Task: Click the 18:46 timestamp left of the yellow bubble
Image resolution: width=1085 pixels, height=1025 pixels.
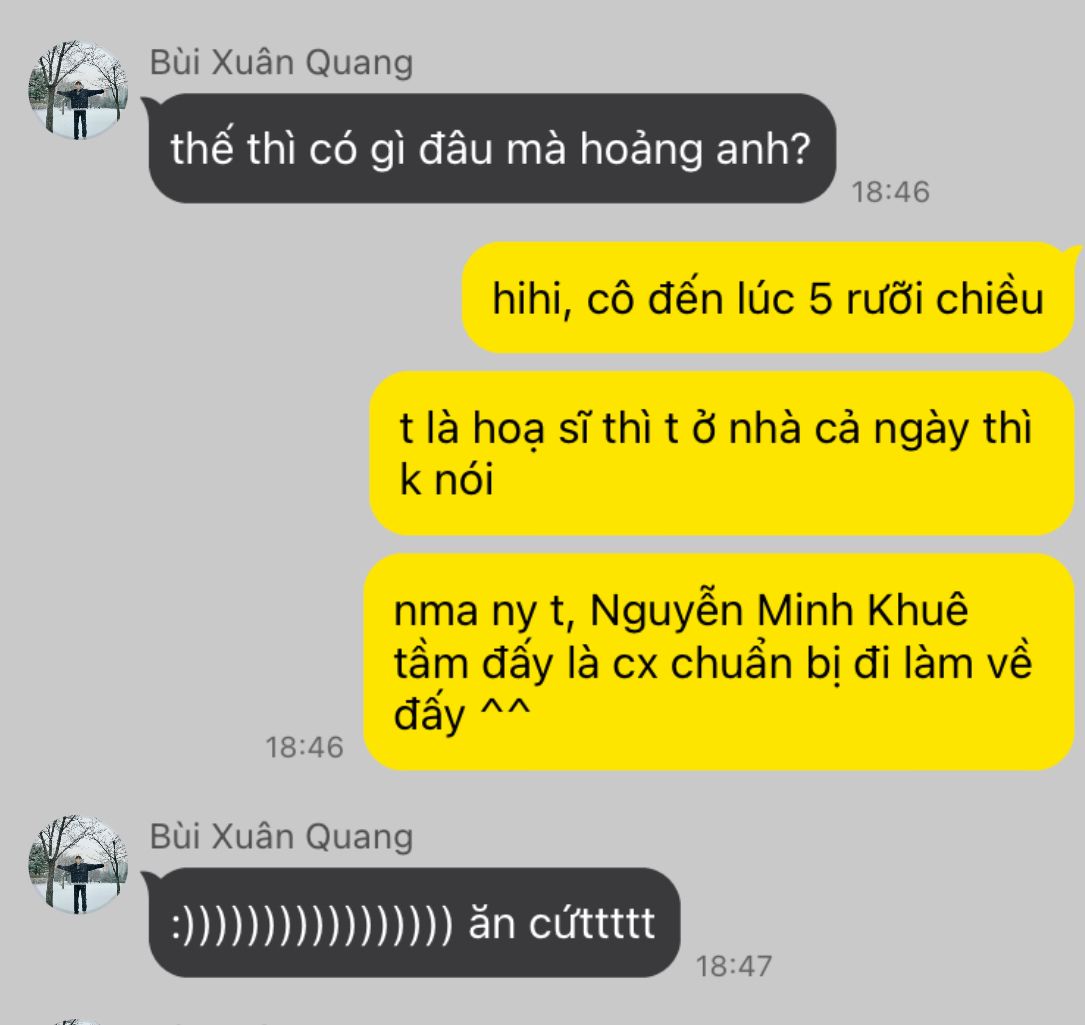Action: [x=304, y=747]
